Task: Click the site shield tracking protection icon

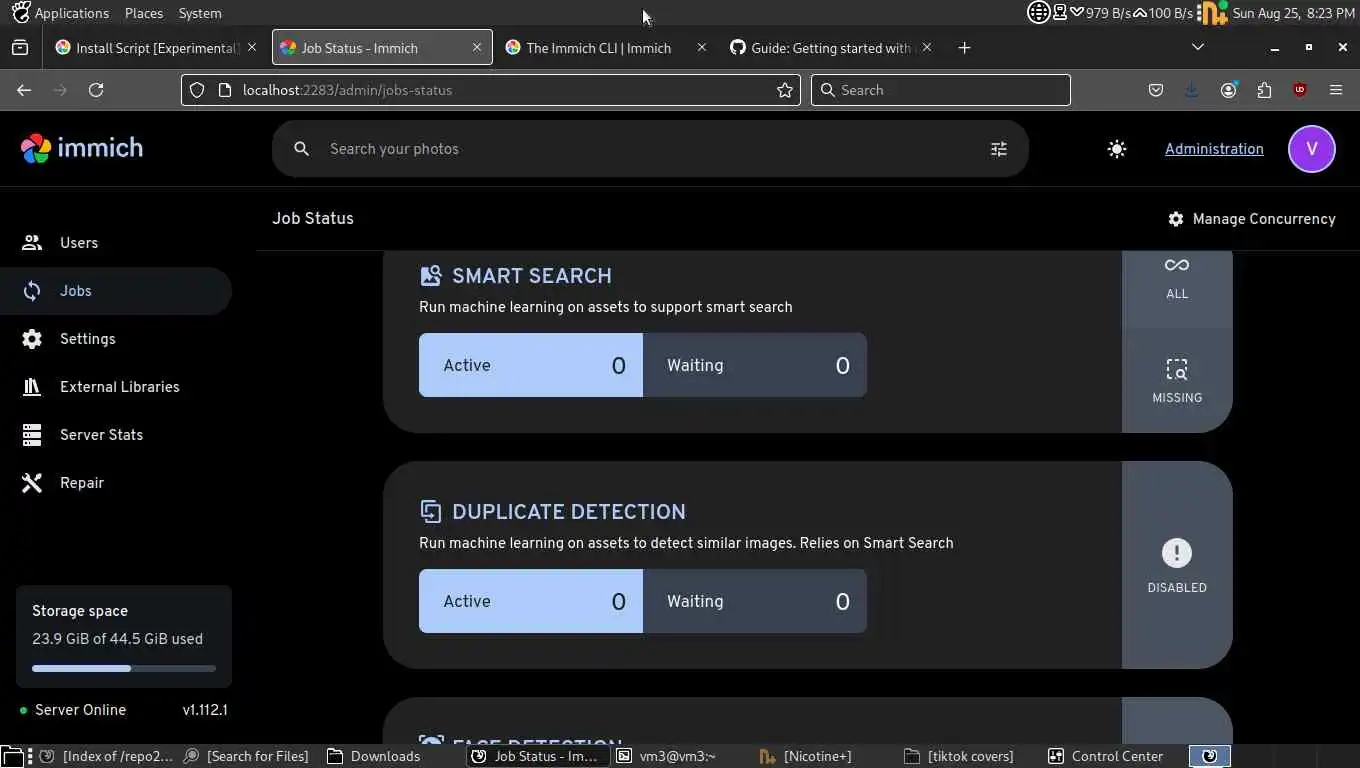Action: point(197,90)
